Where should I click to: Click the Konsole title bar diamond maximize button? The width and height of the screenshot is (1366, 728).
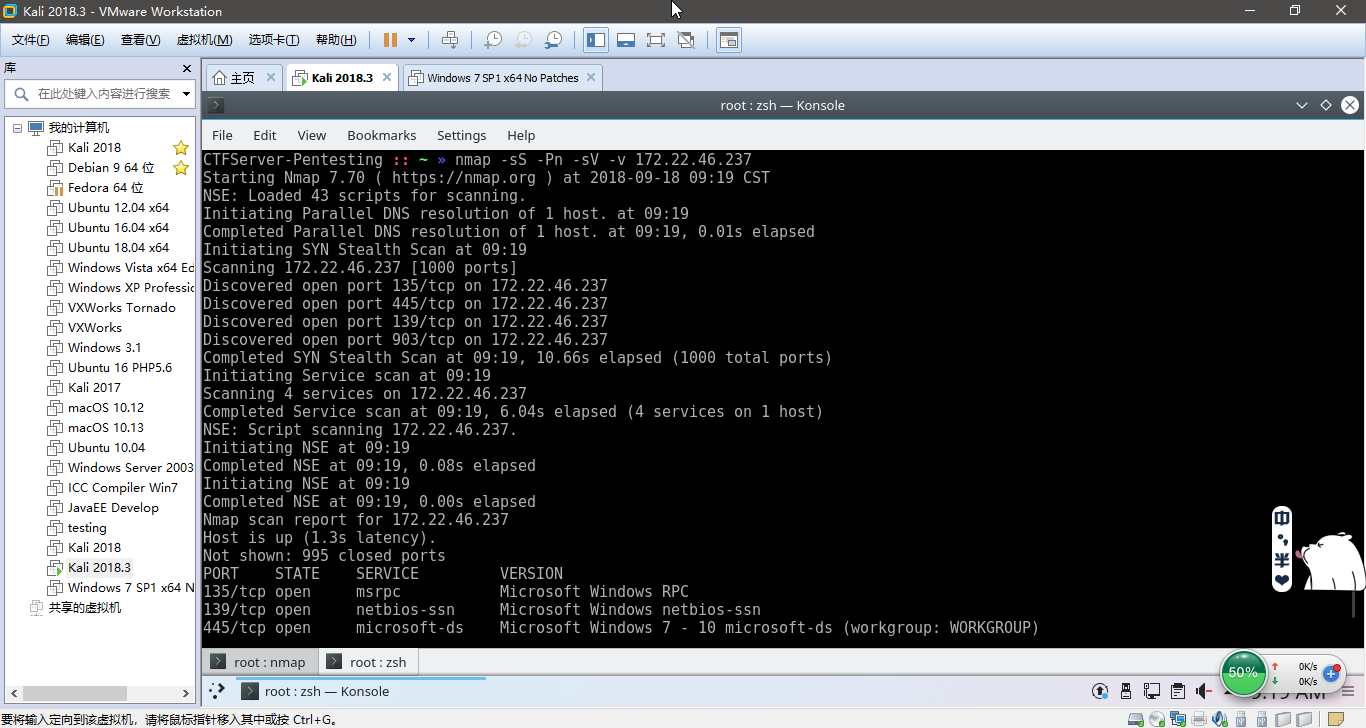point(1326,105)
